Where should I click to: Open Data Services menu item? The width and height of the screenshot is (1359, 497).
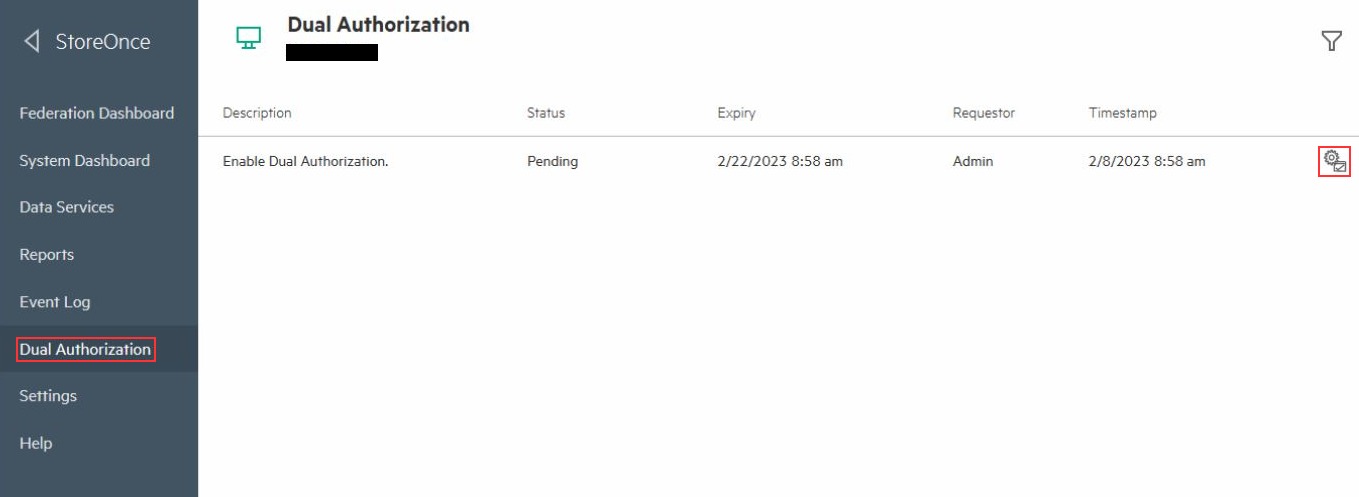point(67,207)
